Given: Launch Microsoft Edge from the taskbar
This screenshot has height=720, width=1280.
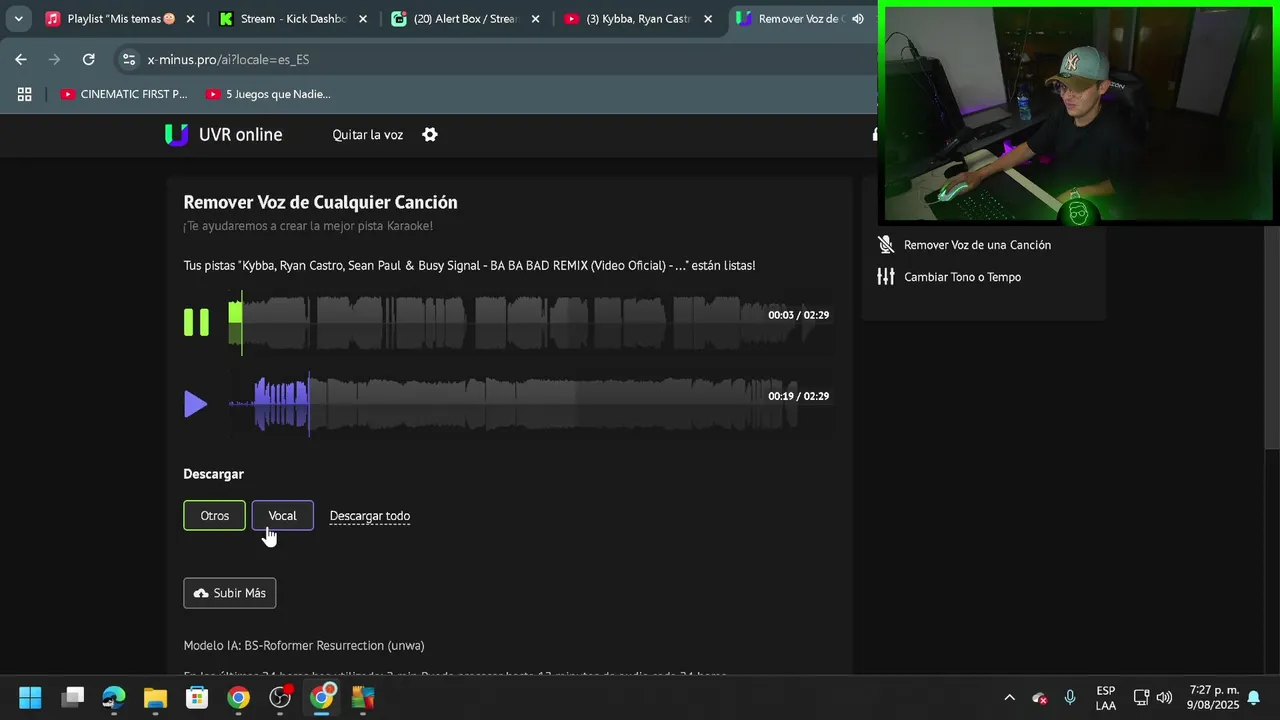Looking at the screenshot, I should [x=114, y=697].
